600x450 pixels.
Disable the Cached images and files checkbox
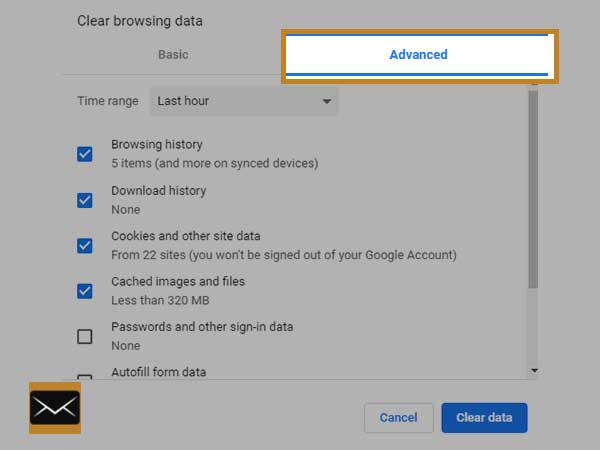click(x=85, y=291)
